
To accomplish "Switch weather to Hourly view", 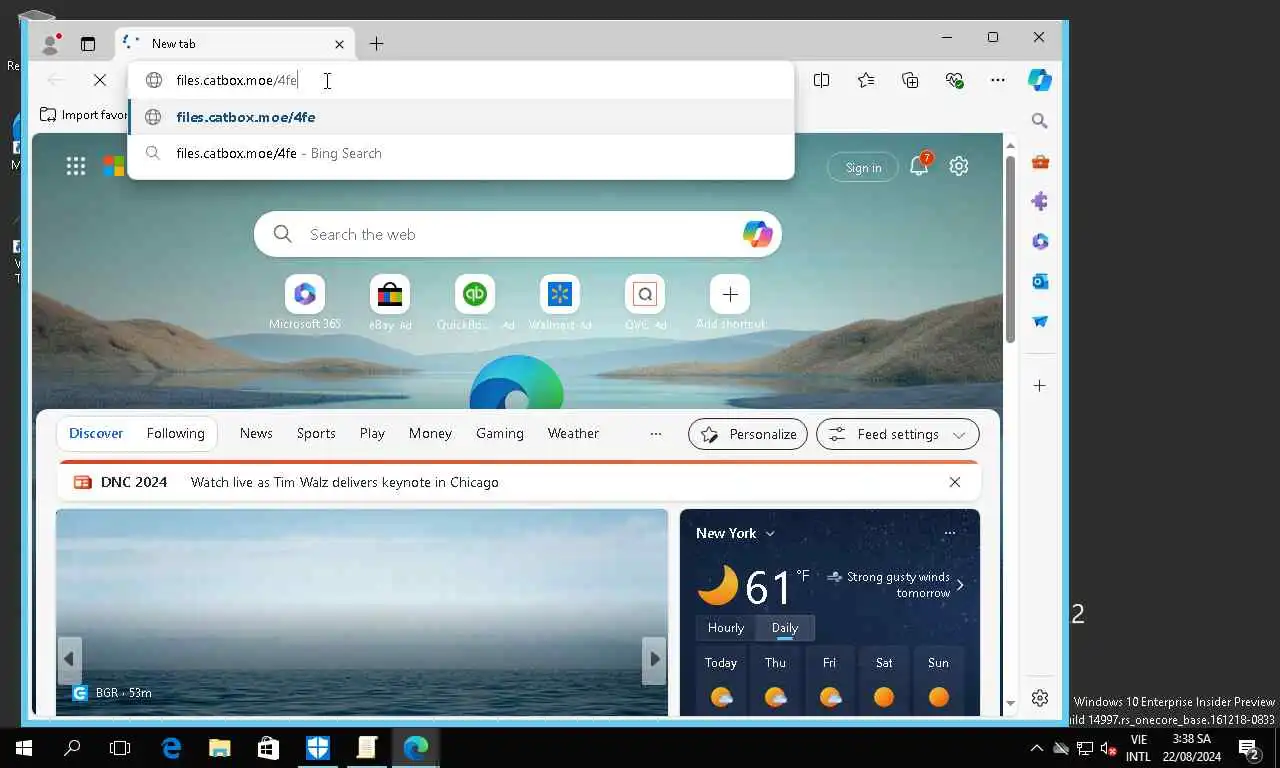I will (726, 628).
